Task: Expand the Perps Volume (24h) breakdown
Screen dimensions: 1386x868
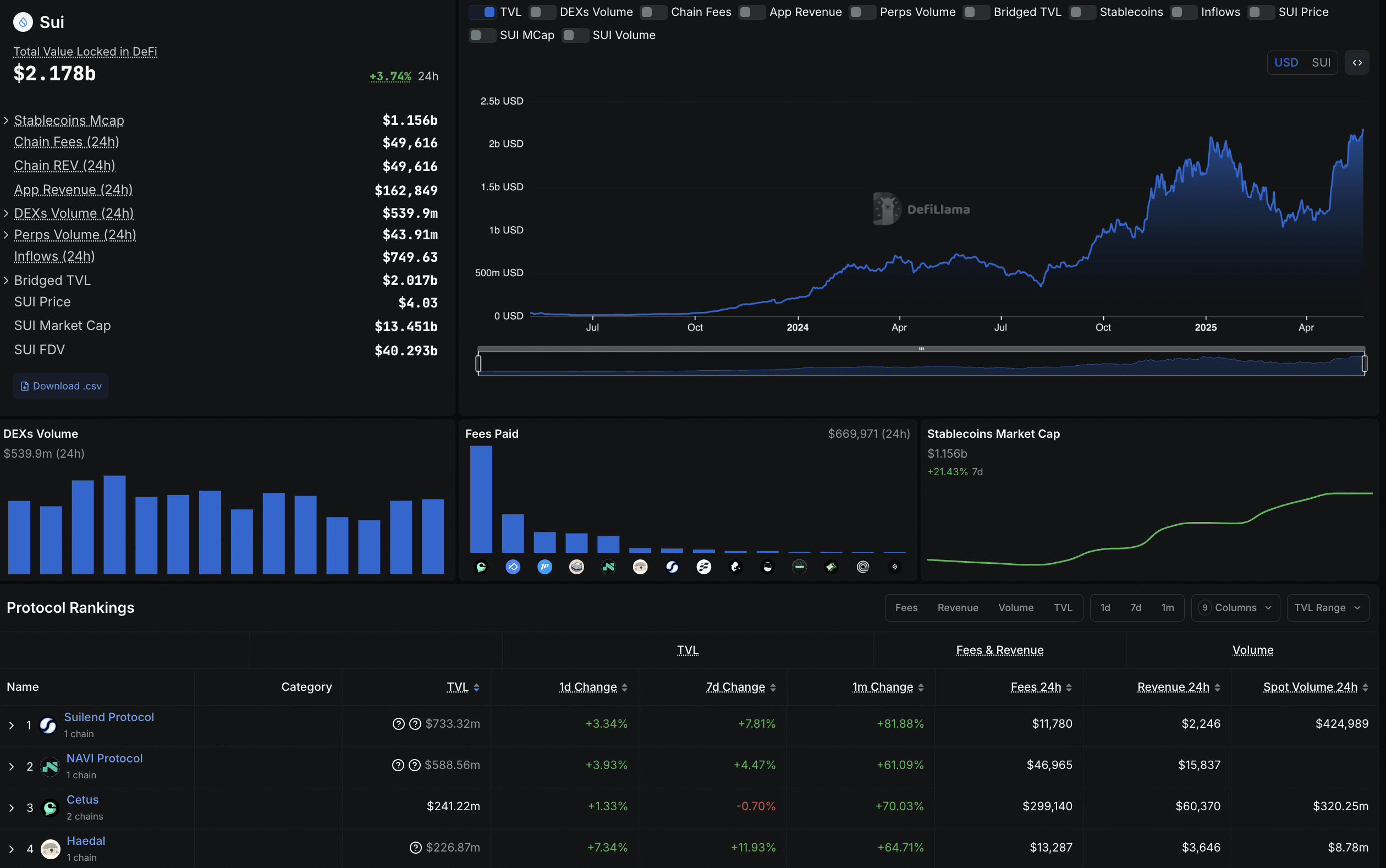Action: [x=6, y=235]
